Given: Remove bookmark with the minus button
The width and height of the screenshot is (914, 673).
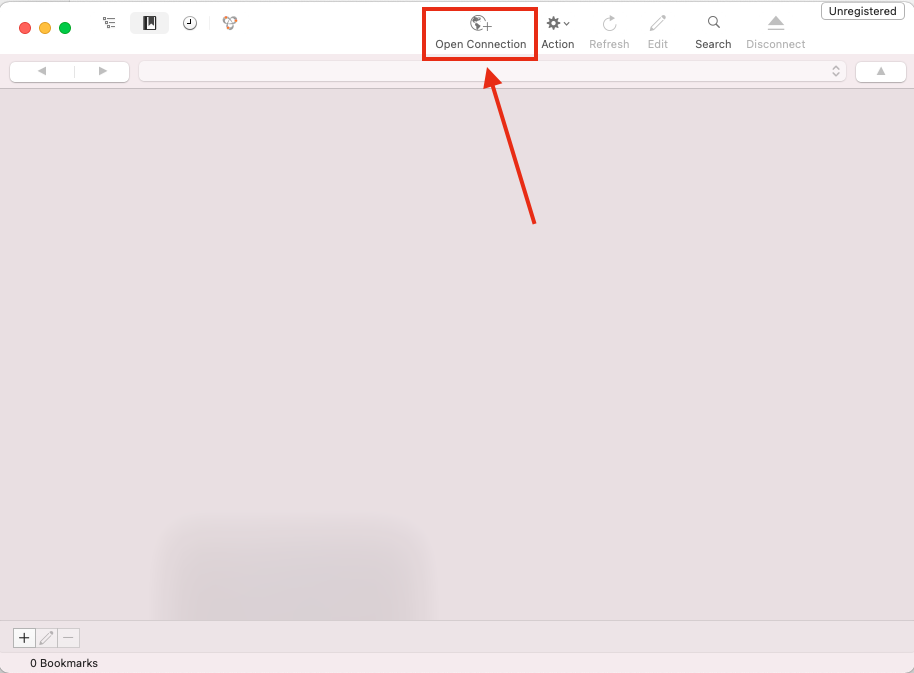Looking at the screenshot, I should pos(68,638).
